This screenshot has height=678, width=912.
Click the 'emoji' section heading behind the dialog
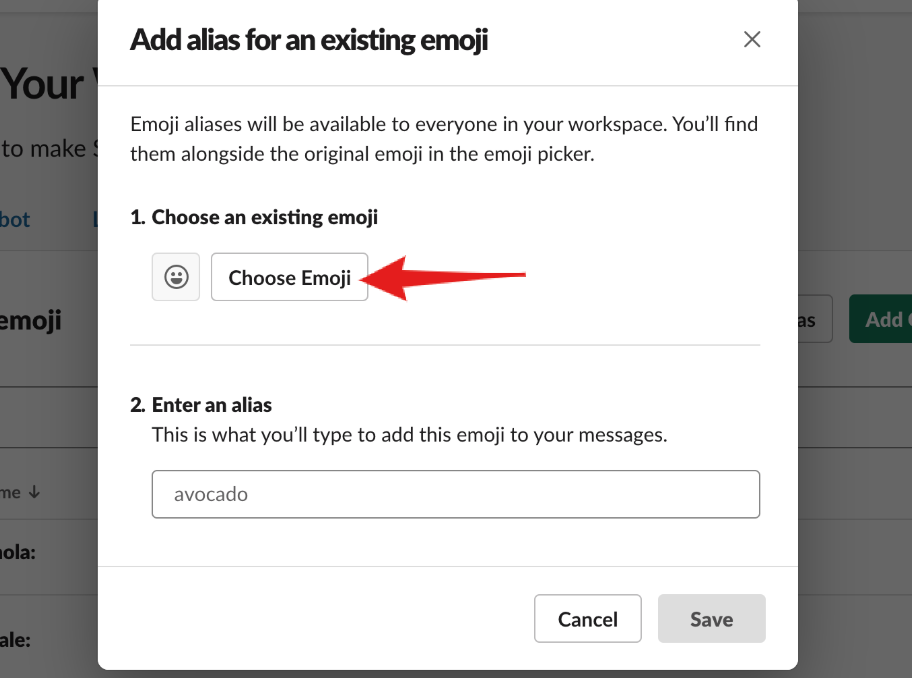tap(30, 320)
